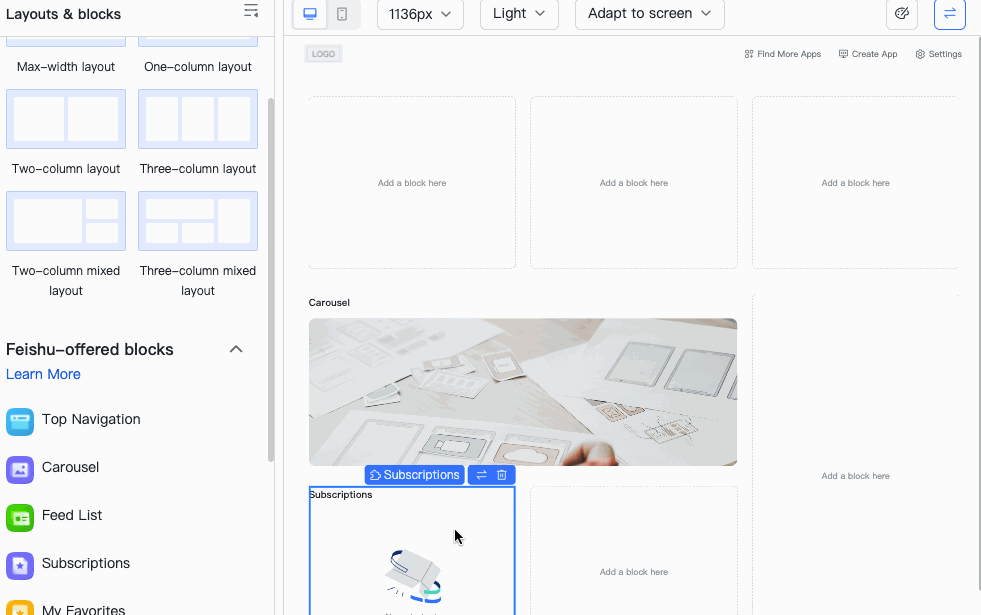This screenshot has height=615, width=981.
Task: Click the blue swap arrows button in toolbar
Action: click(x=950, y=14)
